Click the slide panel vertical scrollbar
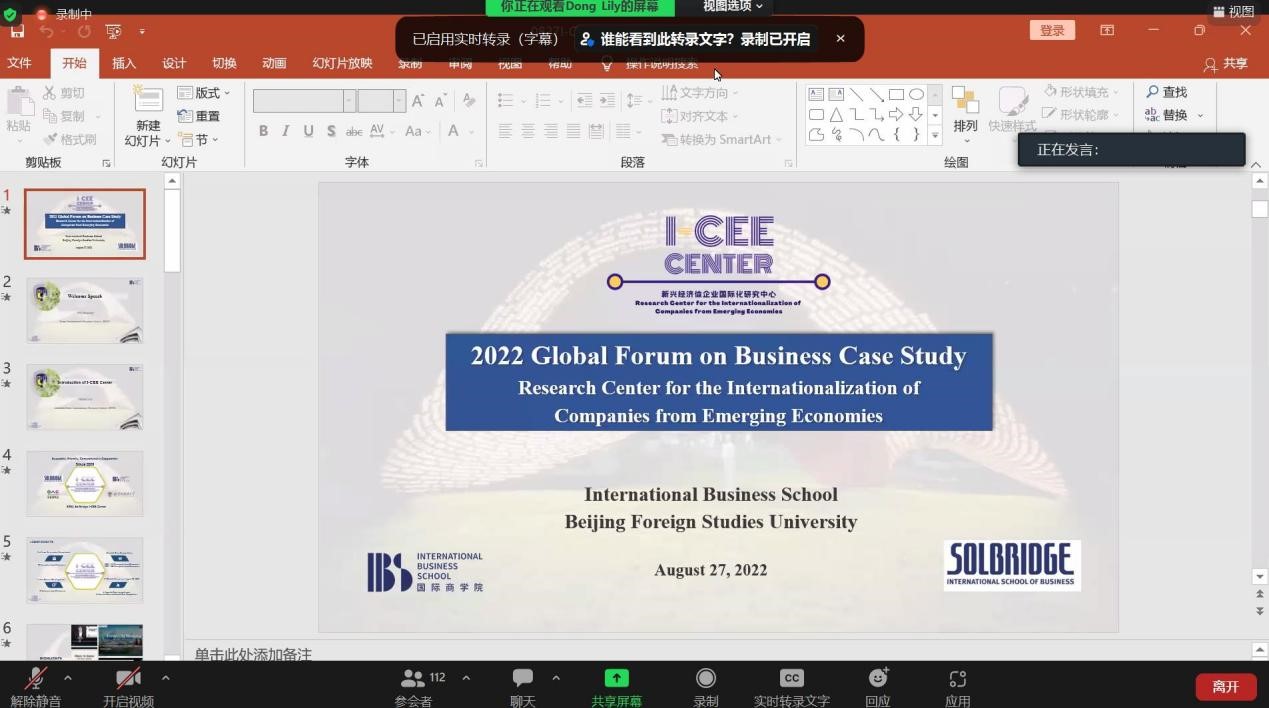Image resolution: width=1269 pixels, height=708 pixels. pyautogui.click(x=172, y=230)
